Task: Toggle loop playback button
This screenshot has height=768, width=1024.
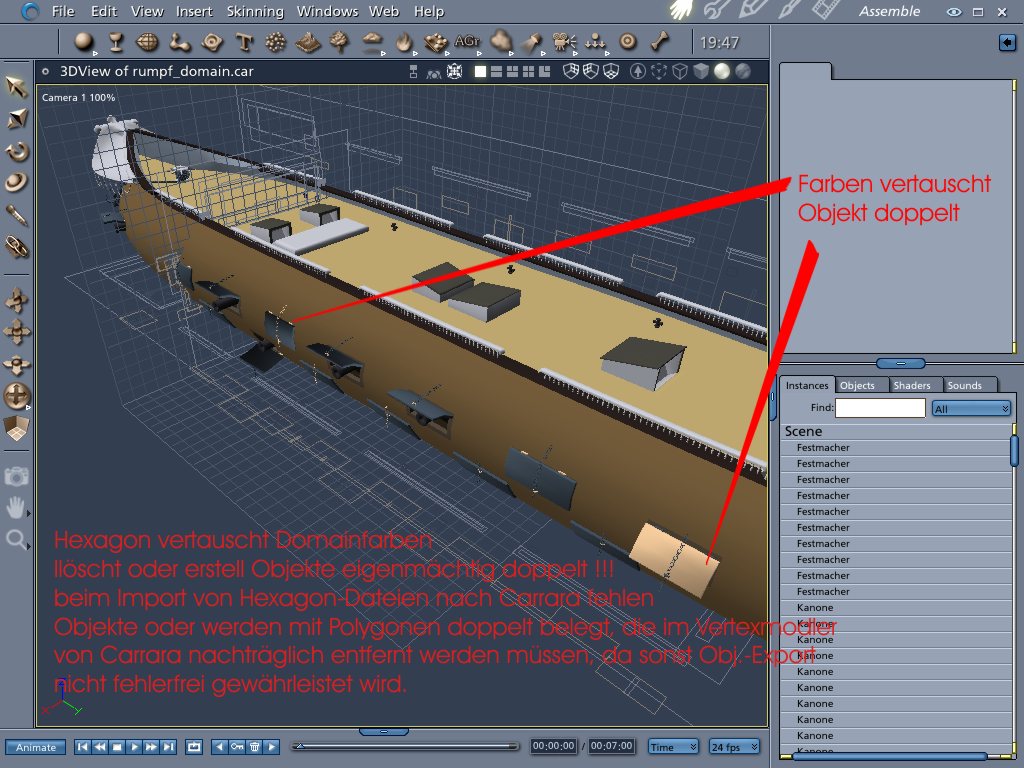Action: point(194,746)
